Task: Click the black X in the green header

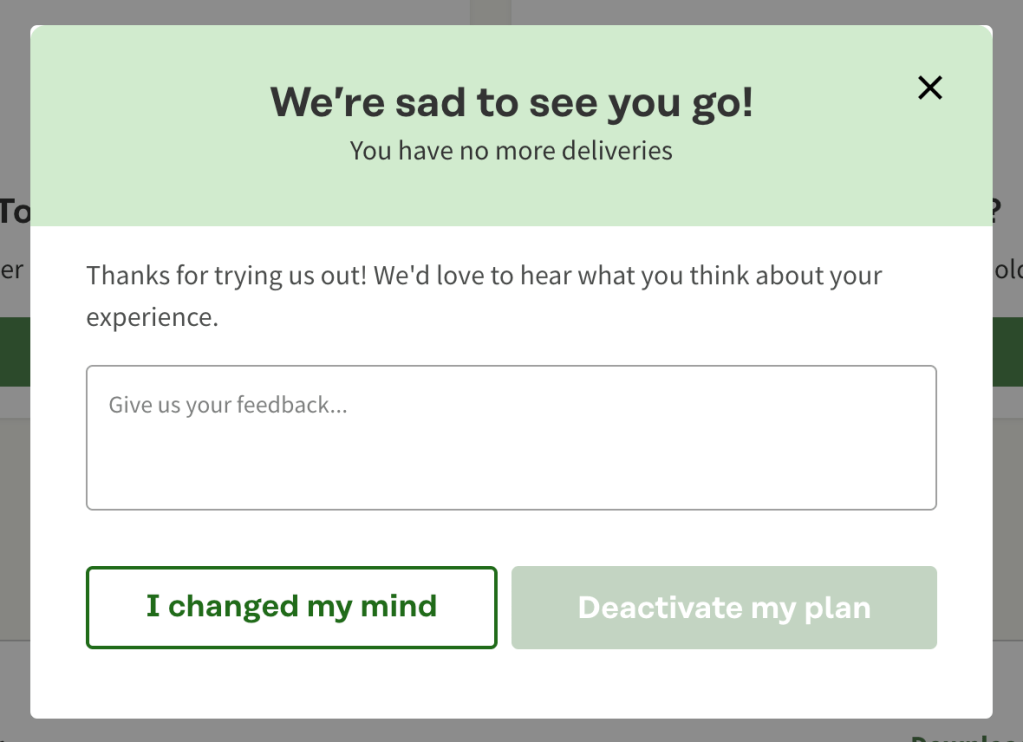Action: click(x=930, y=88)
